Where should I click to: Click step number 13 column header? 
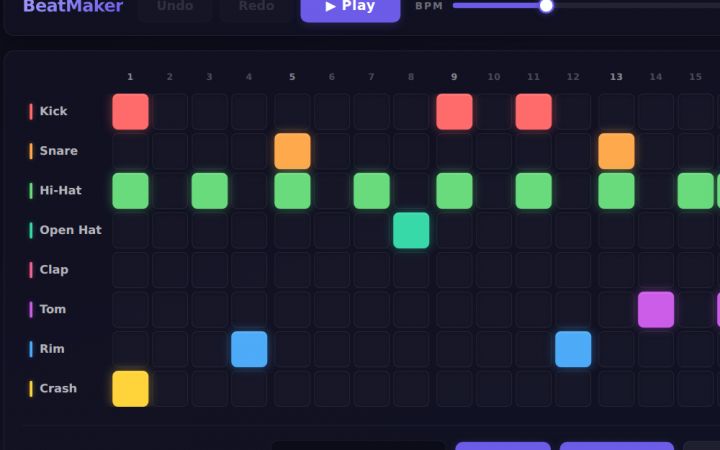coord(616,77)
